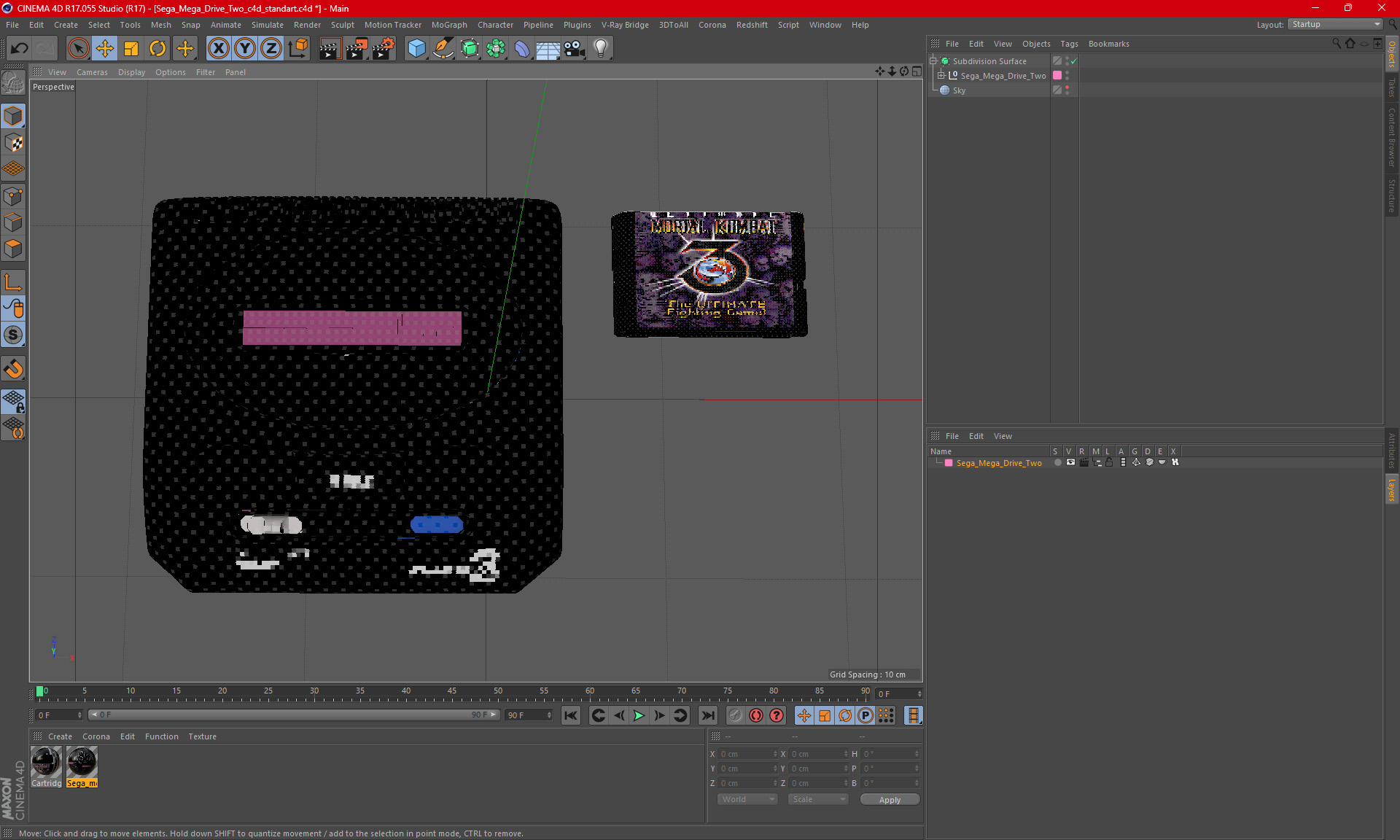Click the pink layer color swatch

pyautogui.click(x=949, y=463)
